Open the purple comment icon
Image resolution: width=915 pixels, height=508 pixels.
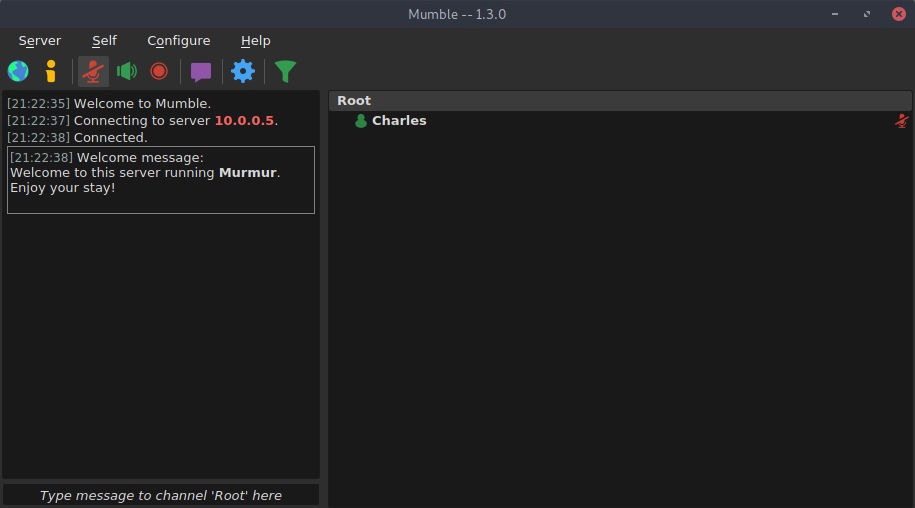point(201,72)
